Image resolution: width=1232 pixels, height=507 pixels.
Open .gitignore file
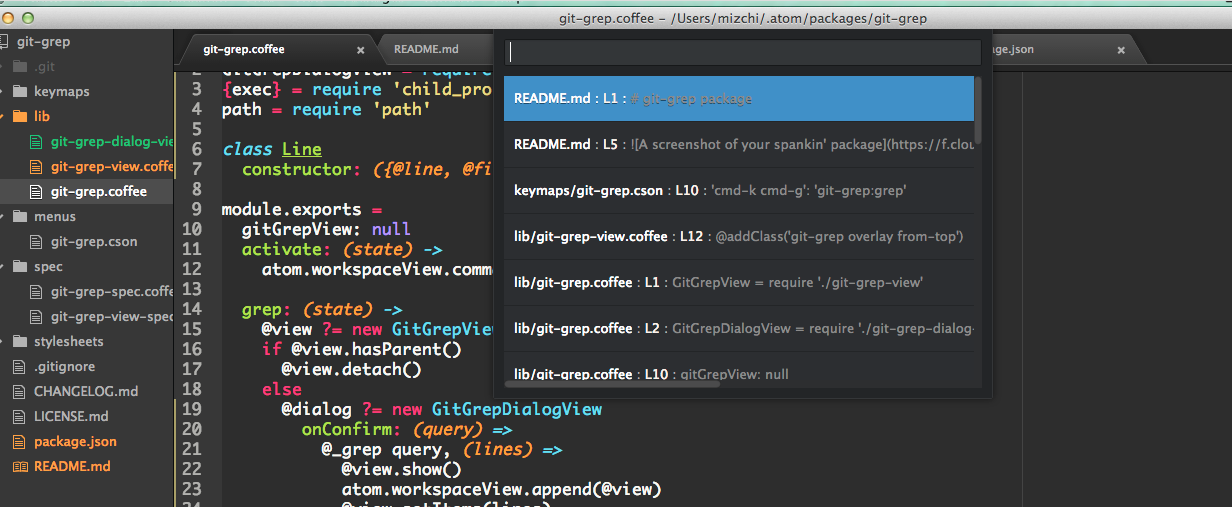coord(64,367)
